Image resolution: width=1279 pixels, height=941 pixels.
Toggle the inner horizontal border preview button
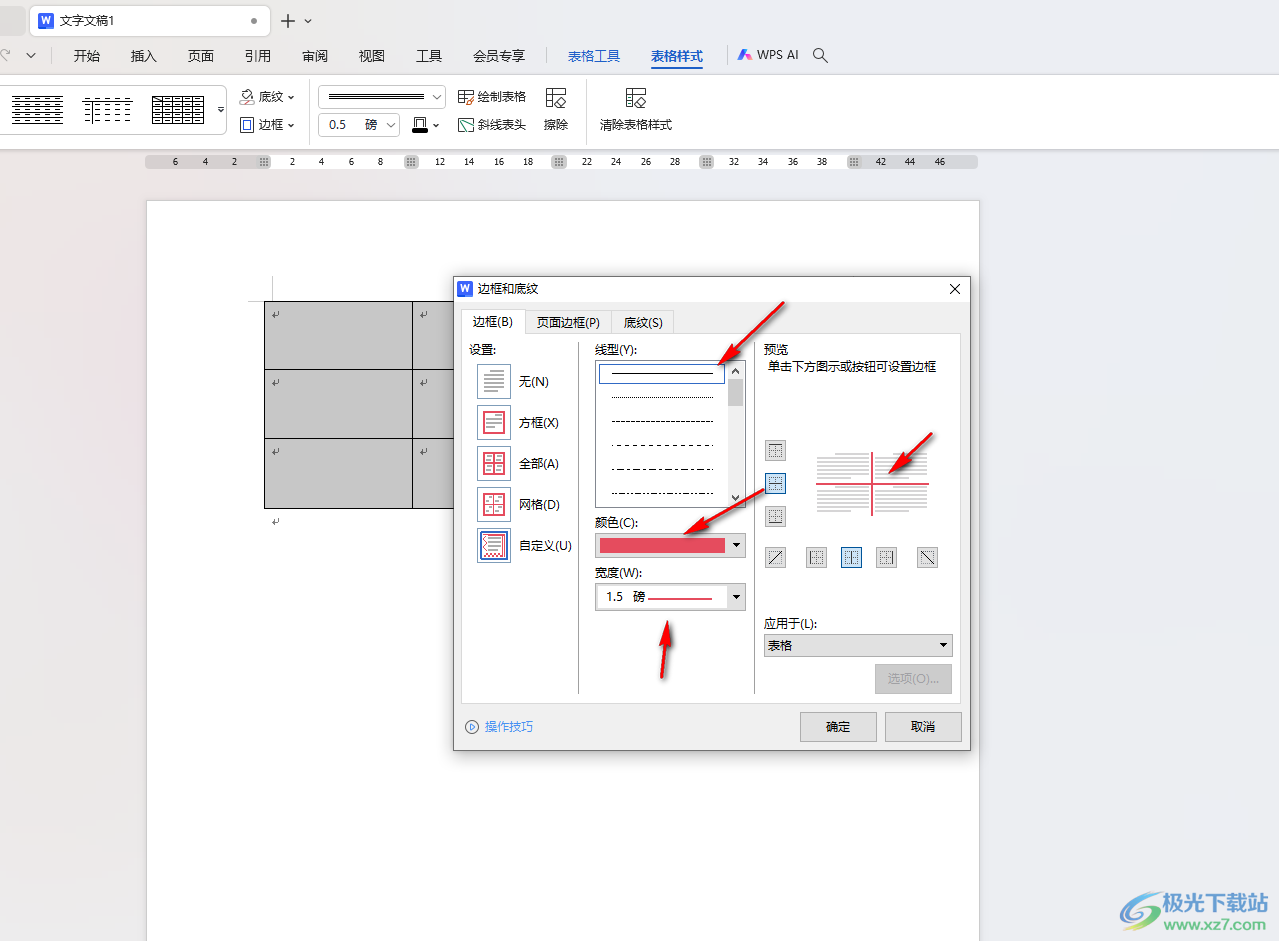point(775,484)
